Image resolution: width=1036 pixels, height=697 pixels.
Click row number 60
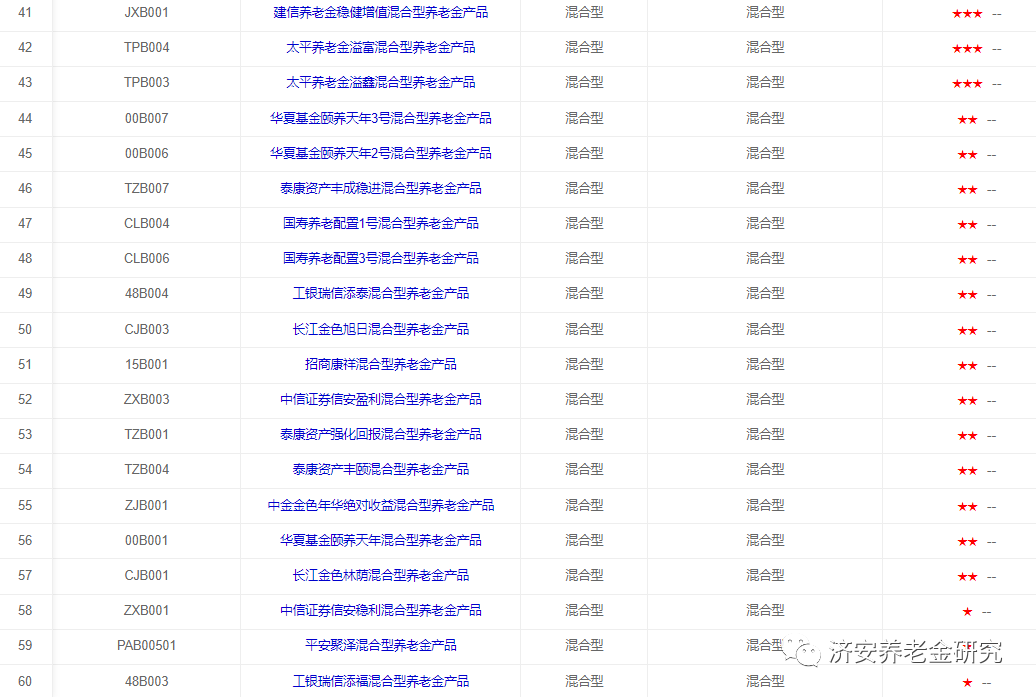point(25,681)
